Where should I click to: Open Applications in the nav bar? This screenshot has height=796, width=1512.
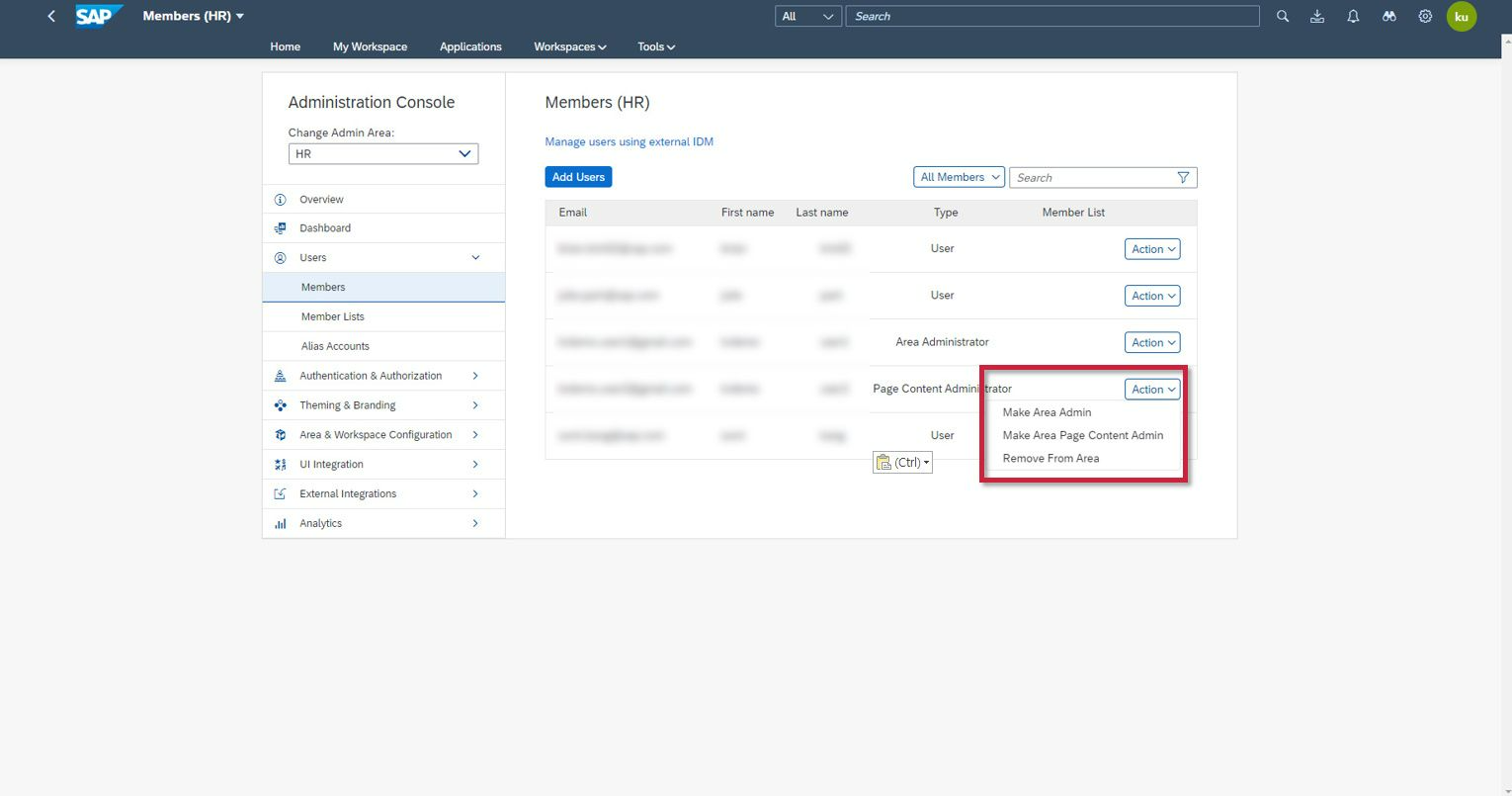tap(470, 46)
